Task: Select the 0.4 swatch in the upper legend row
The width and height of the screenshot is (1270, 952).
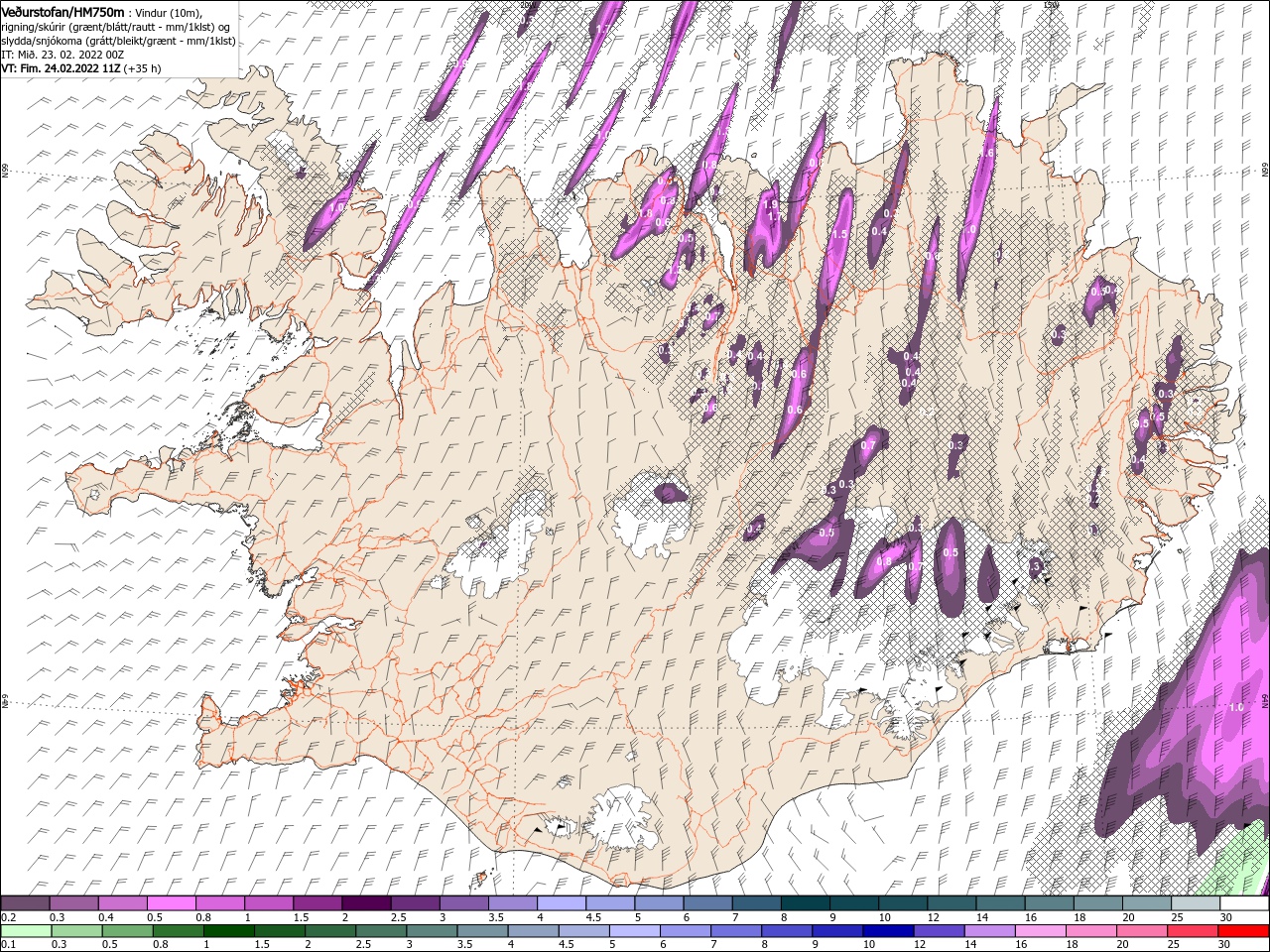Action: point(122,903)
